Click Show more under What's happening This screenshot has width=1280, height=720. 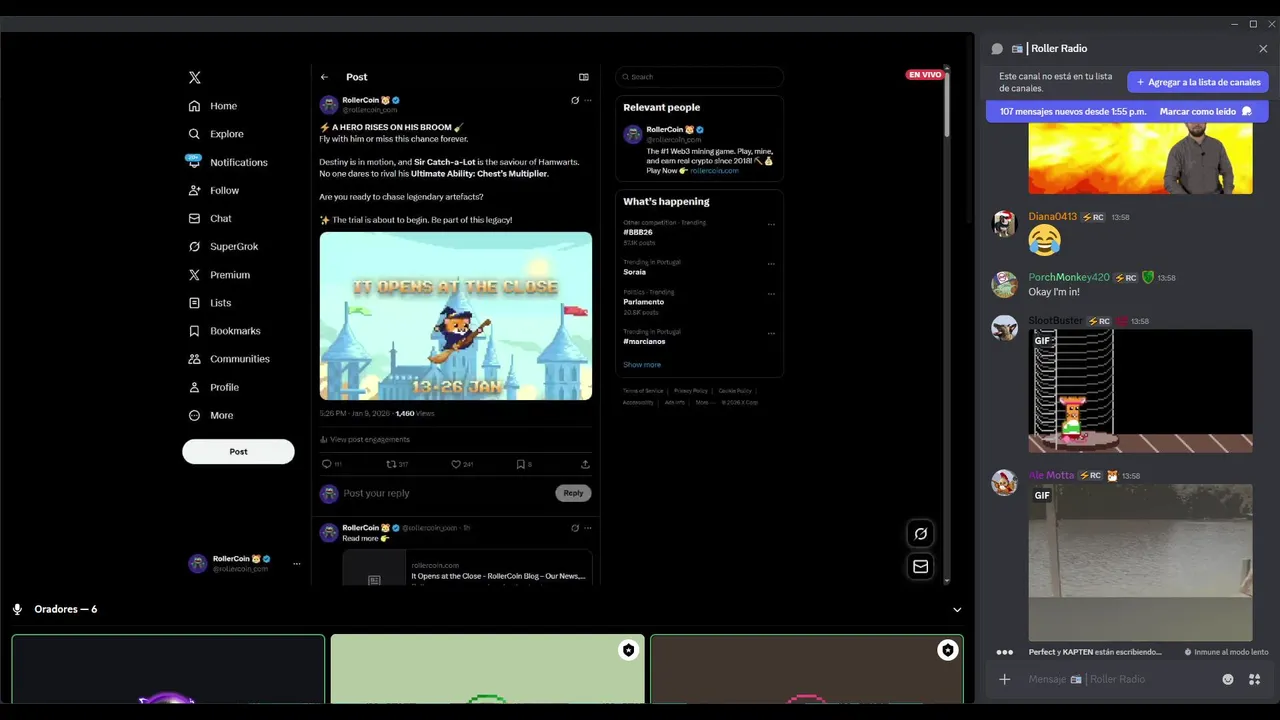pyautogui.click(x=642, y=365)
